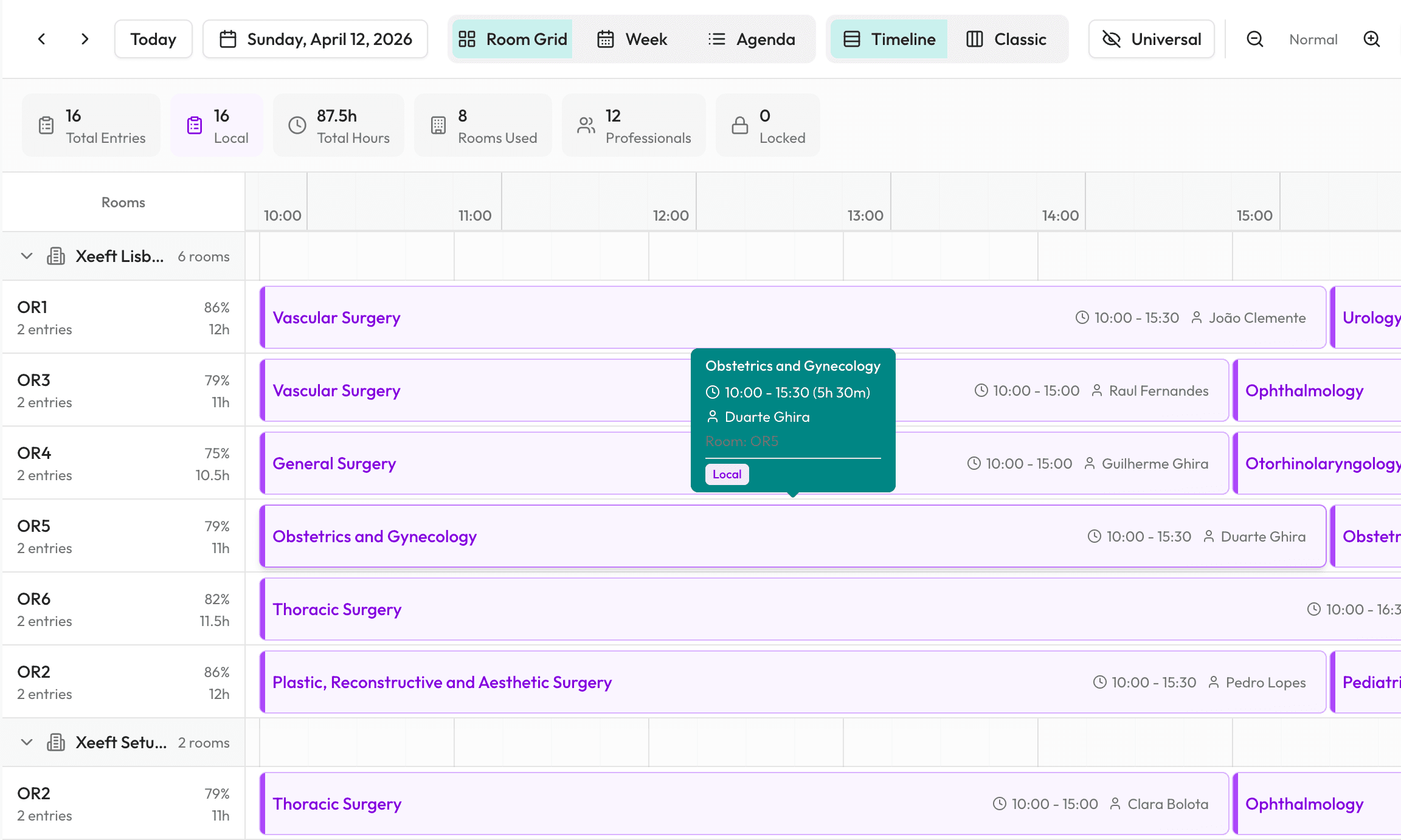This screenshot has width=1401, height=840.
Task: Click the Professionals people icon
Action: tap(586, 125)
